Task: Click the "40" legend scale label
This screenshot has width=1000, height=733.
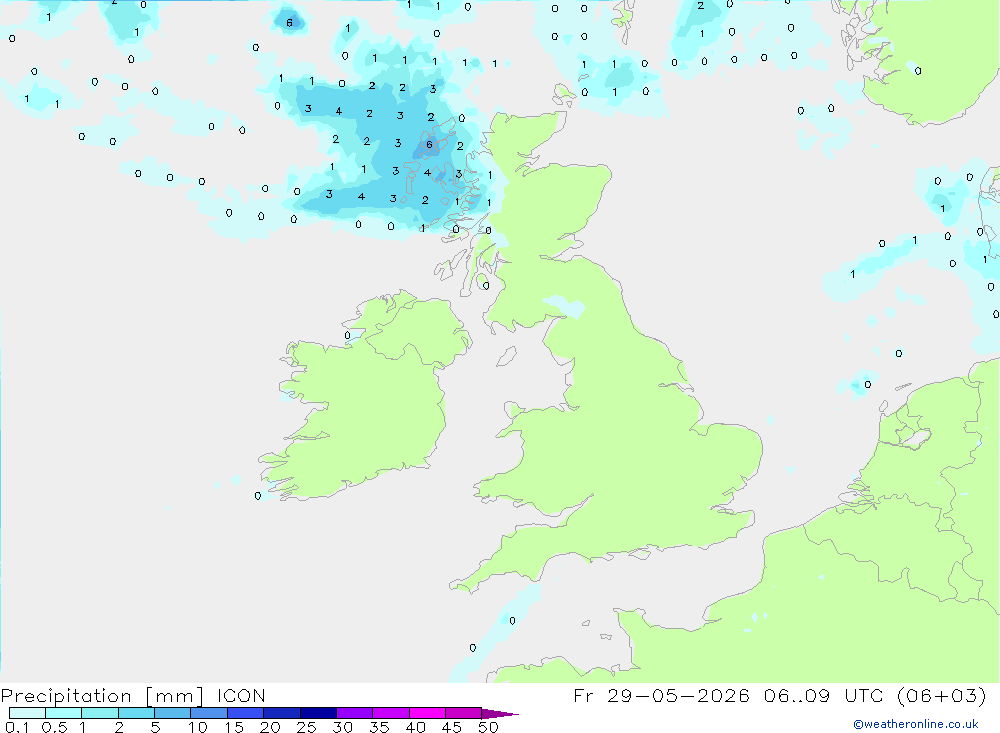Action: pos(415,727)
